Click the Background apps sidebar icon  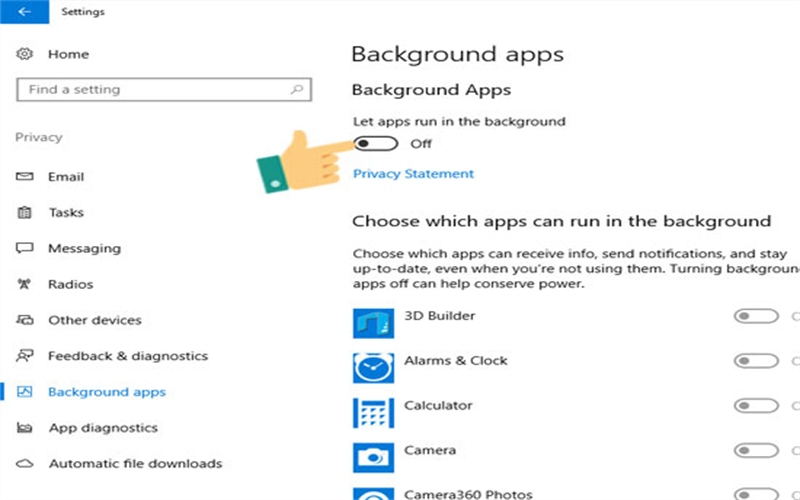tap(24, 392)
